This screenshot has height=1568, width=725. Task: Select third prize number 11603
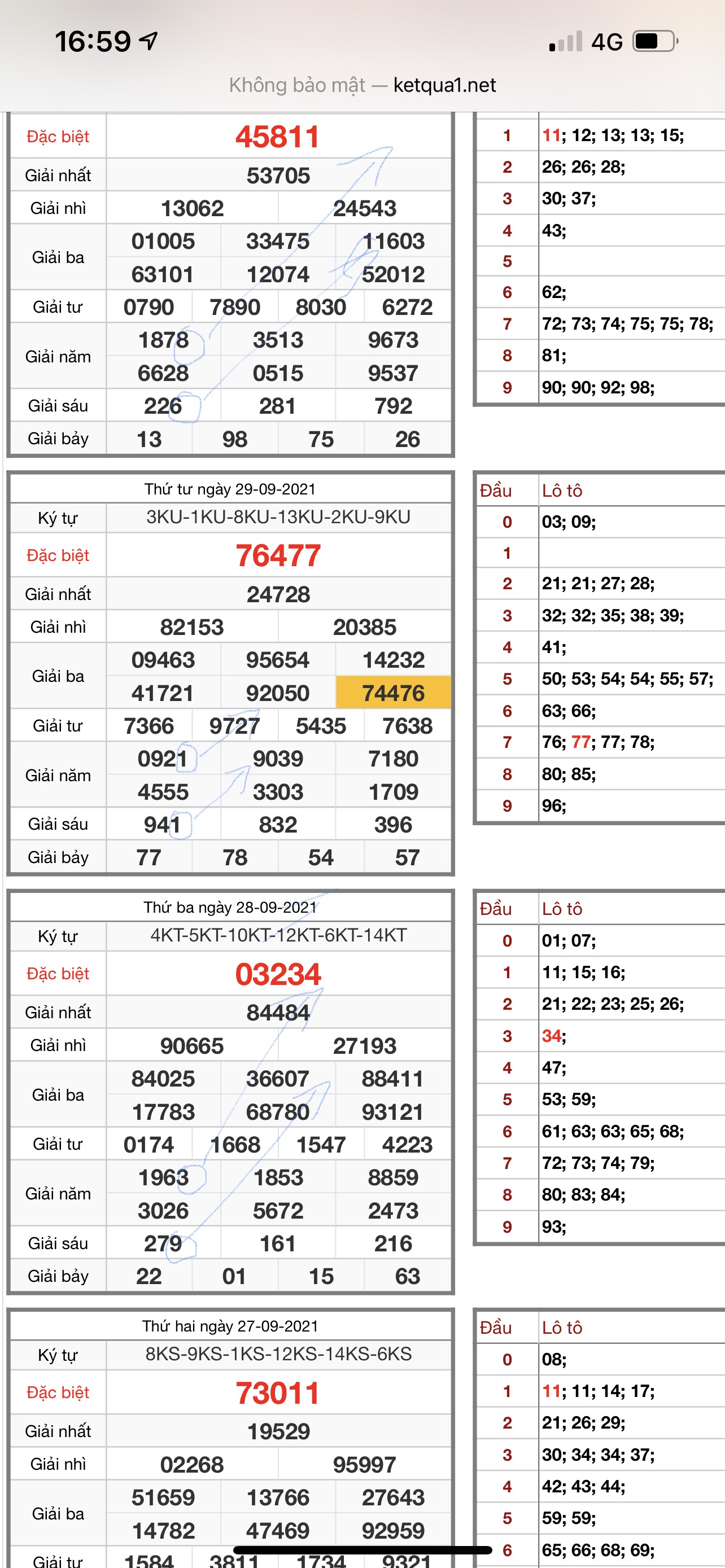click(x=393, y=242)
